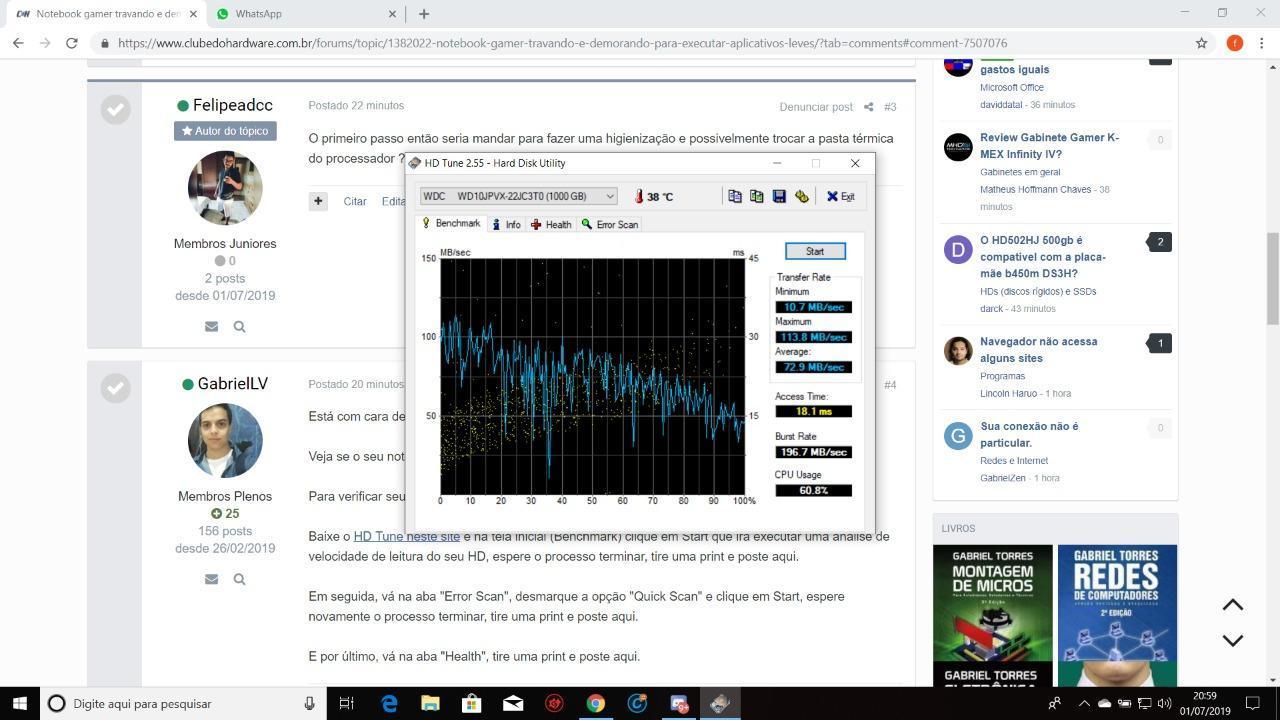Click the Average transfer rate value 72.9 MB/sec
1280x720 pixels.
(813, 367)
